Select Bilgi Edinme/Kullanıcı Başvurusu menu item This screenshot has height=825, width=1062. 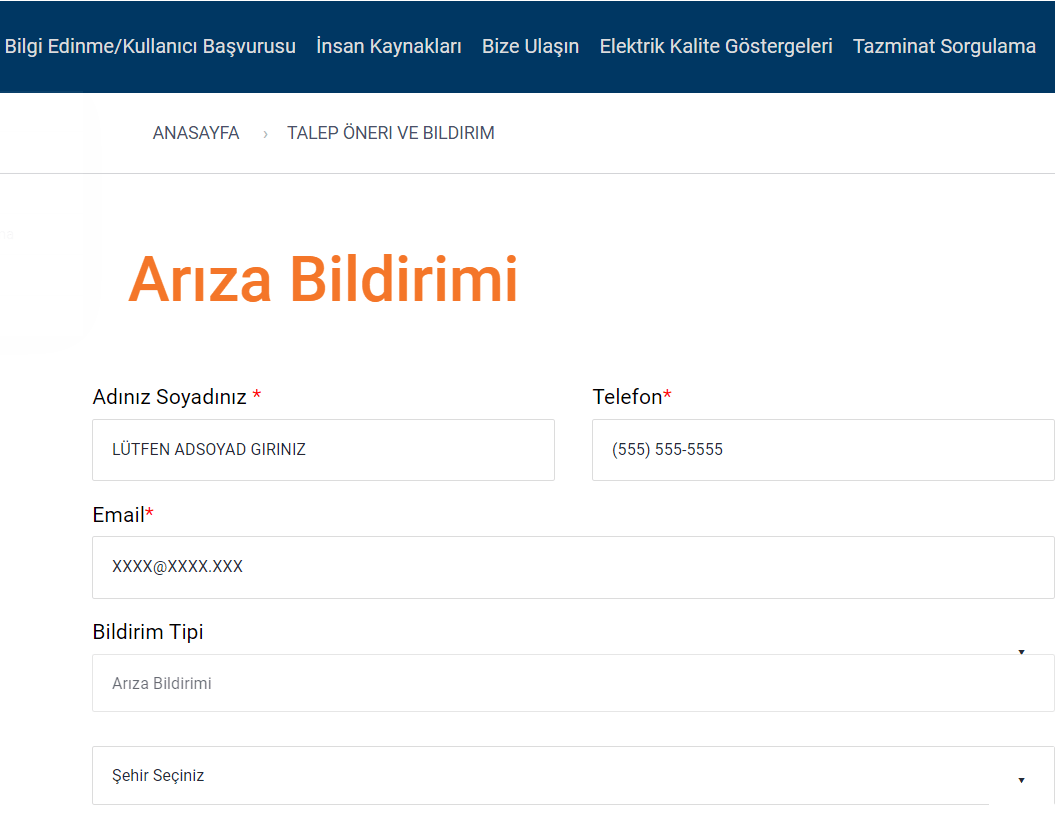[x=150, y=46]
